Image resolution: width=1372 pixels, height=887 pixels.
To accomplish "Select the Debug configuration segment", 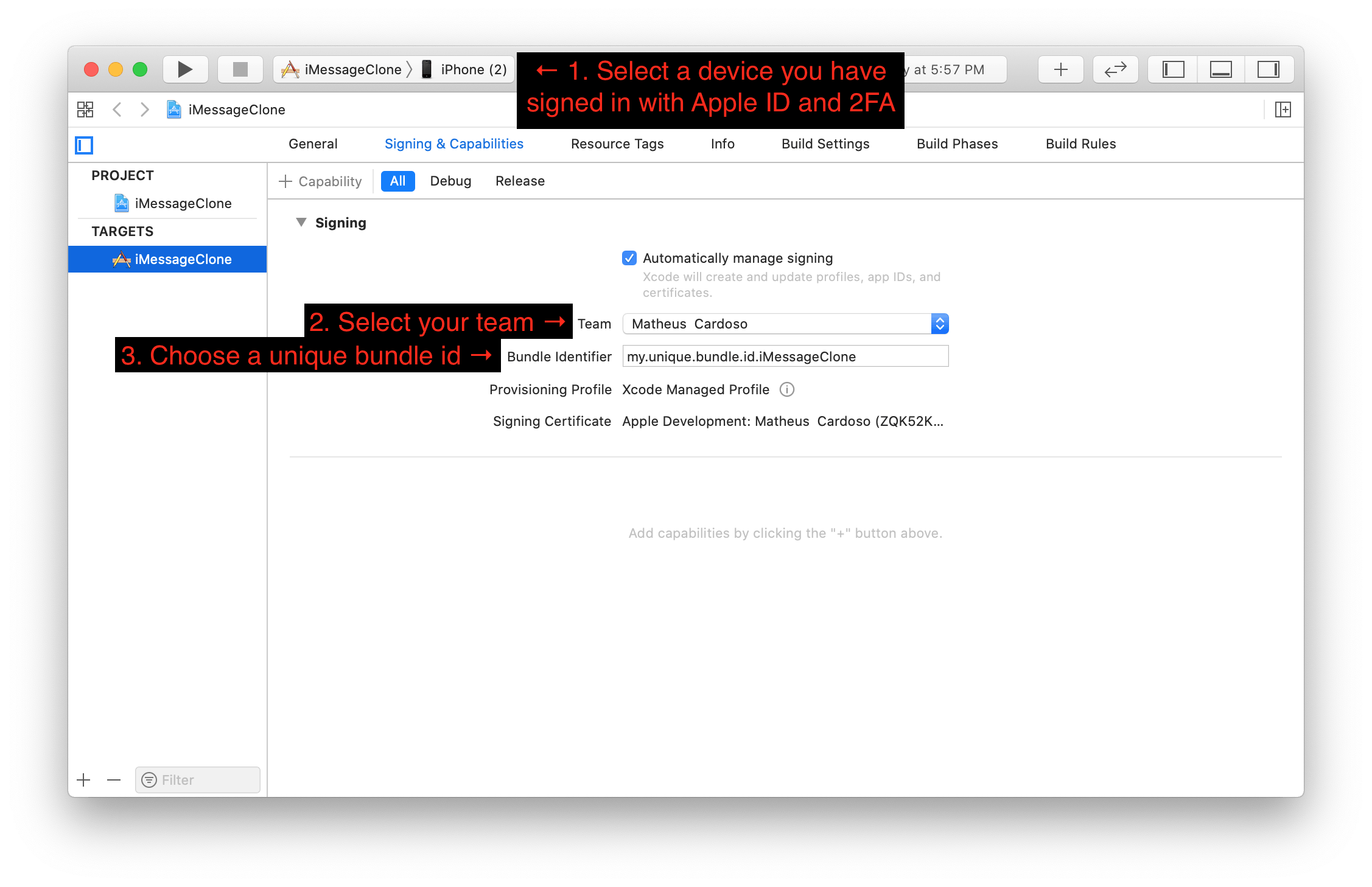I will (x=450, y=181).
